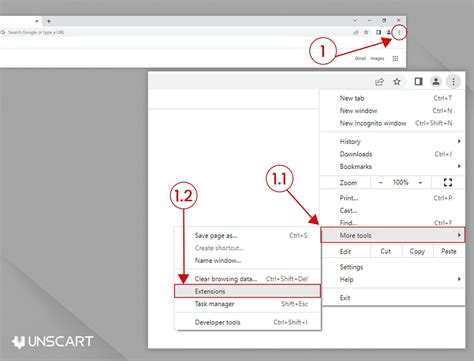Open Settings from the Chrome menu
This screenshot has height=361, width=474.
[392, 267]
